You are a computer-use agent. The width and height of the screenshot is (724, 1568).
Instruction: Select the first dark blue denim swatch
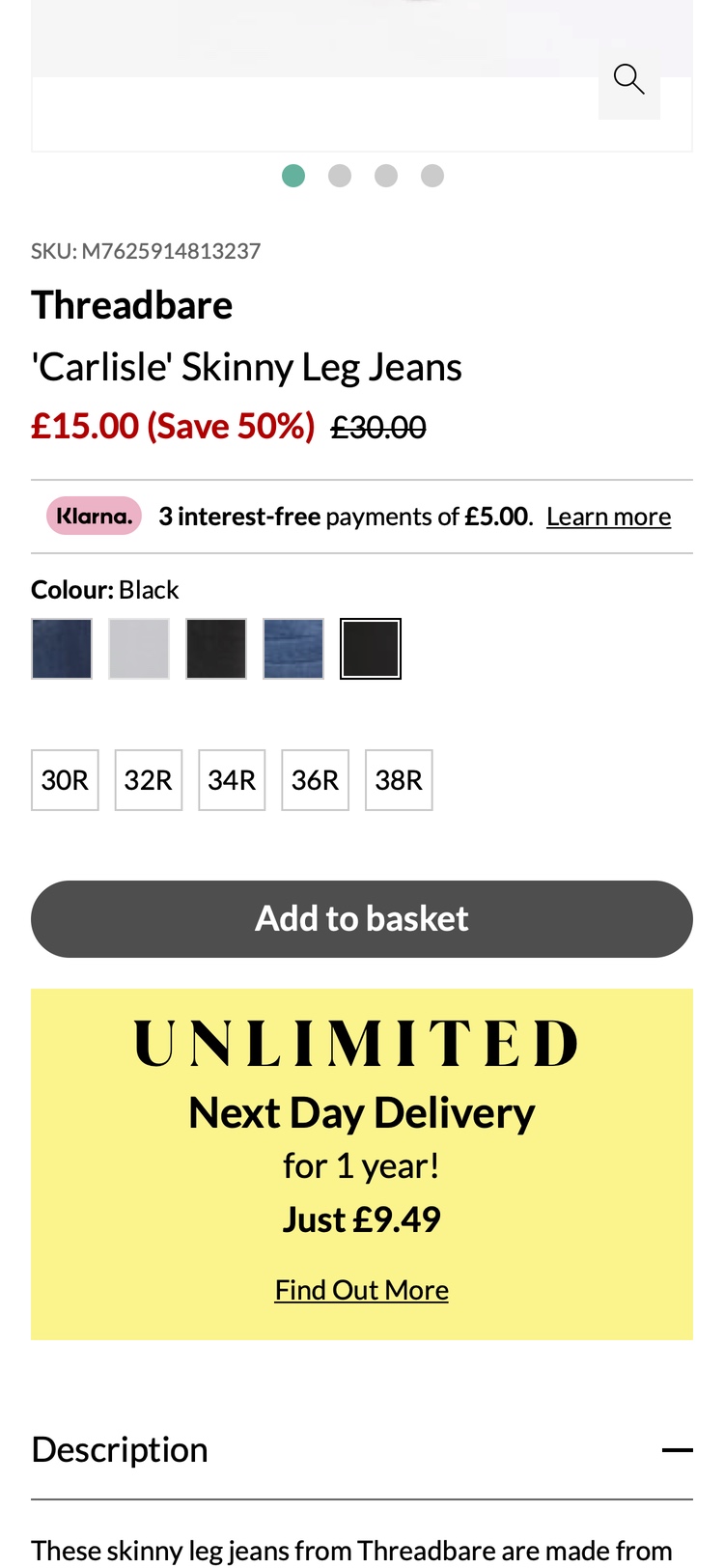coord(62,649)
